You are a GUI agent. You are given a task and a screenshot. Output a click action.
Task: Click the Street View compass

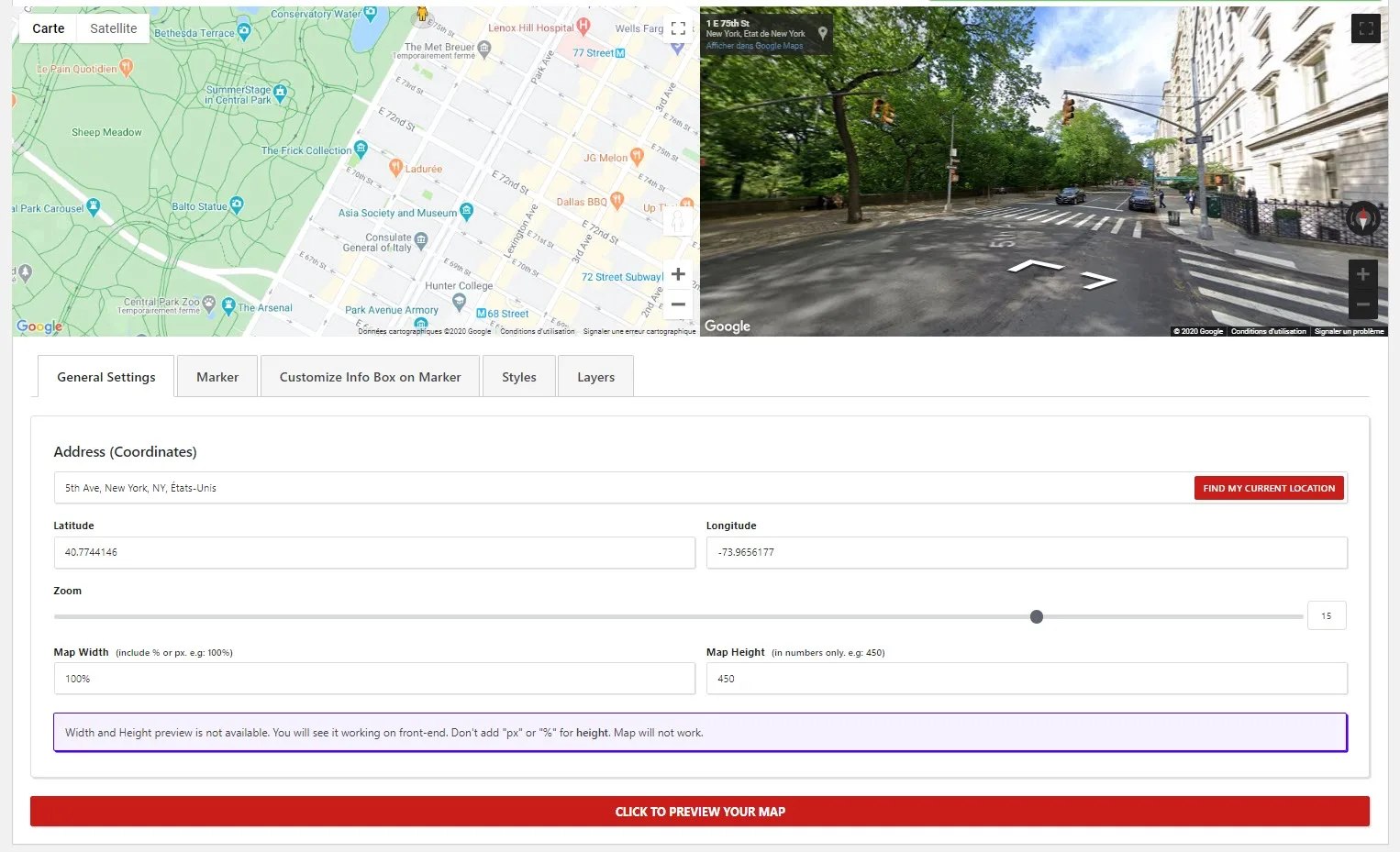pos(1362,219)
